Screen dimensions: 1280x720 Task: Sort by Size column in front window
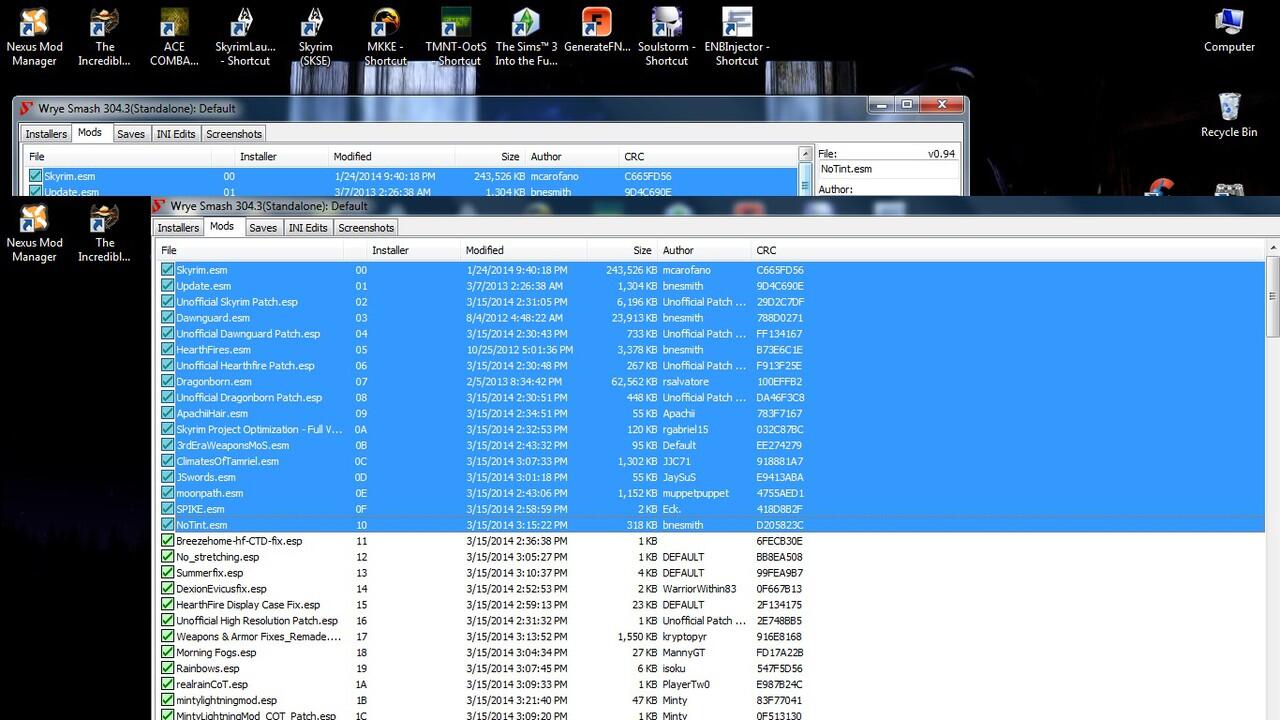click(622, 250)
